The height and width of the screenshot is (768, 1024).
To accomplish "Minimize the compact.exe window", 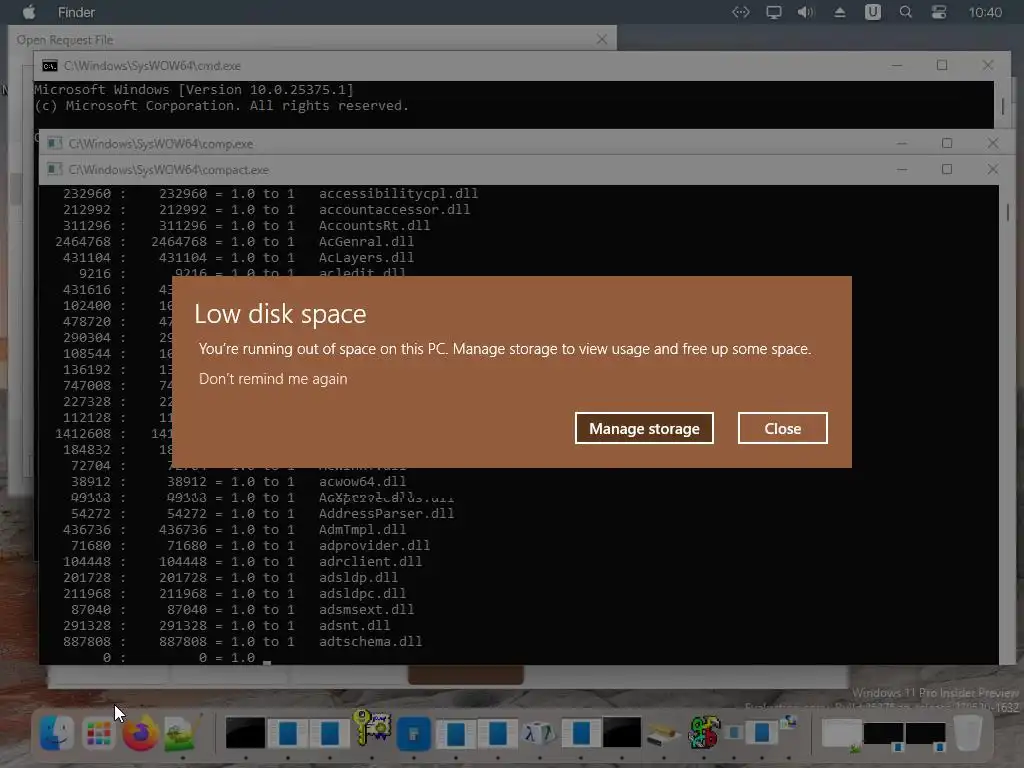I will click(x=902, y=169).
